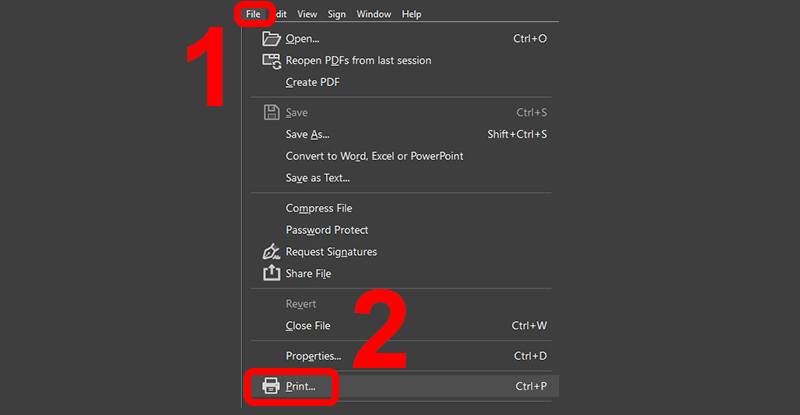The image size is (800, 415).
Task: Click the Share File upload icon
Action: click(270, 273)
